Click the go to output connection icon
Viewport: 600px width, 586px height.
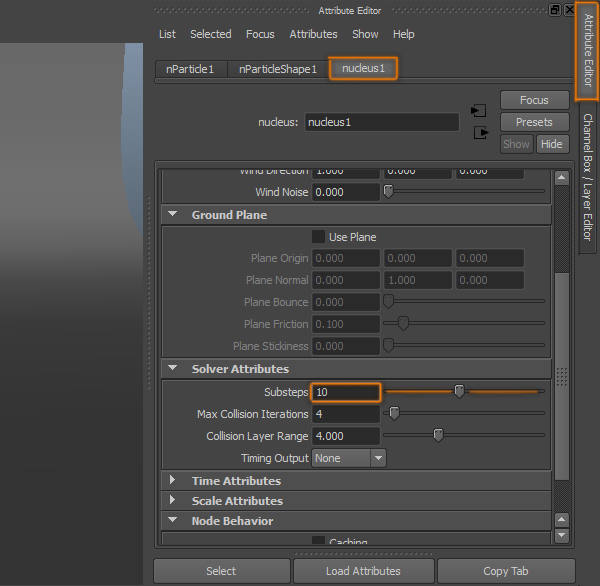click(481, 132)
